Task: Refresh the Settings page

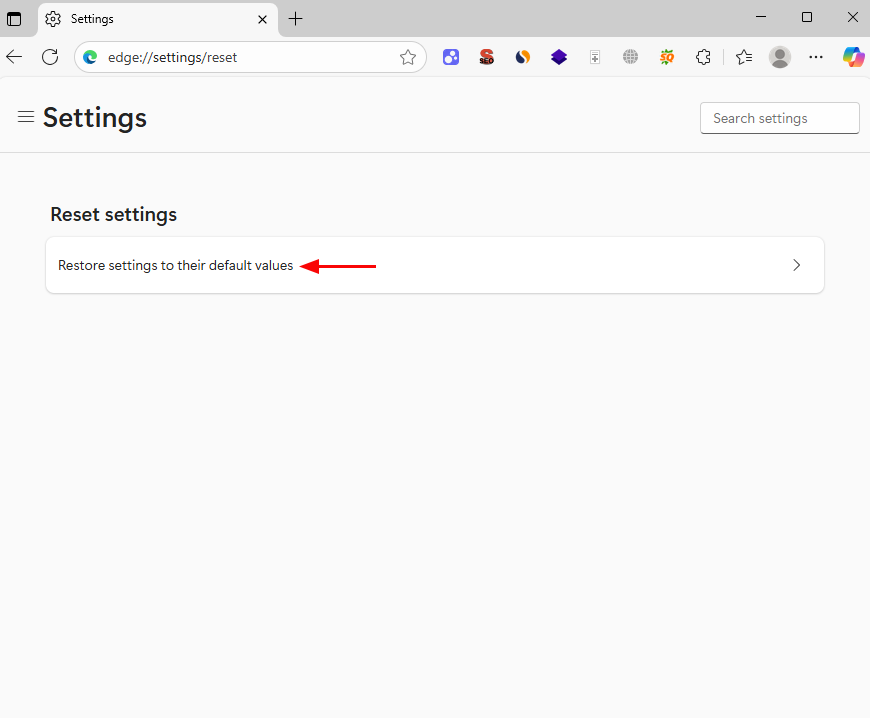Action: click(x=50, y=57)
